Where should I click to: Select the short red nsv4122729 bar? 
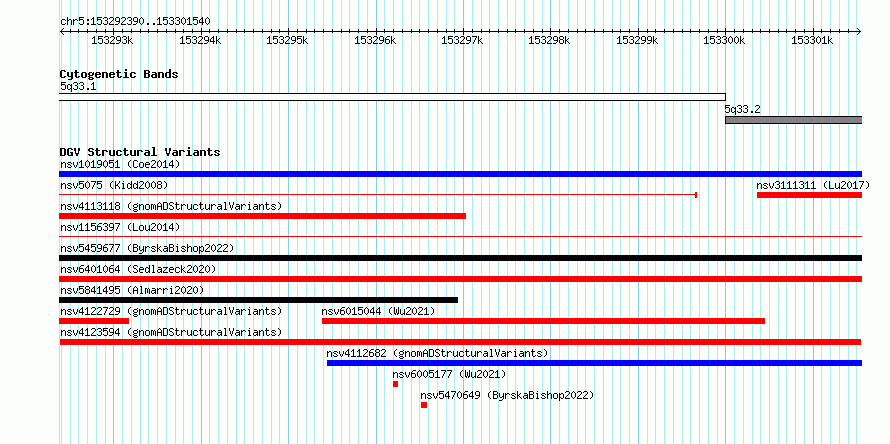coord(94,321)
